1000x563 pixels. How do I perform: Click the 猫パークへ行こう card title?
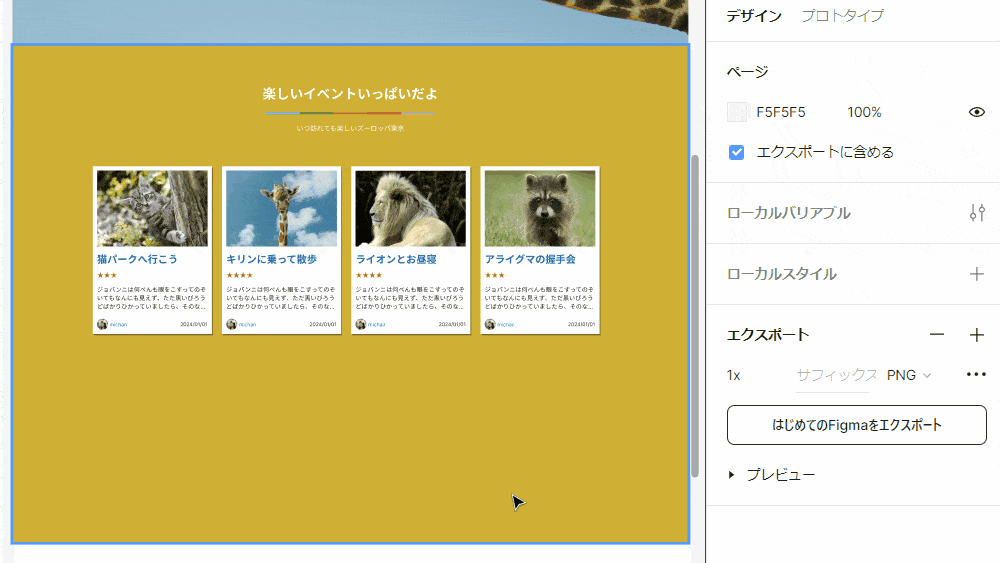click(x=137, y=260)
